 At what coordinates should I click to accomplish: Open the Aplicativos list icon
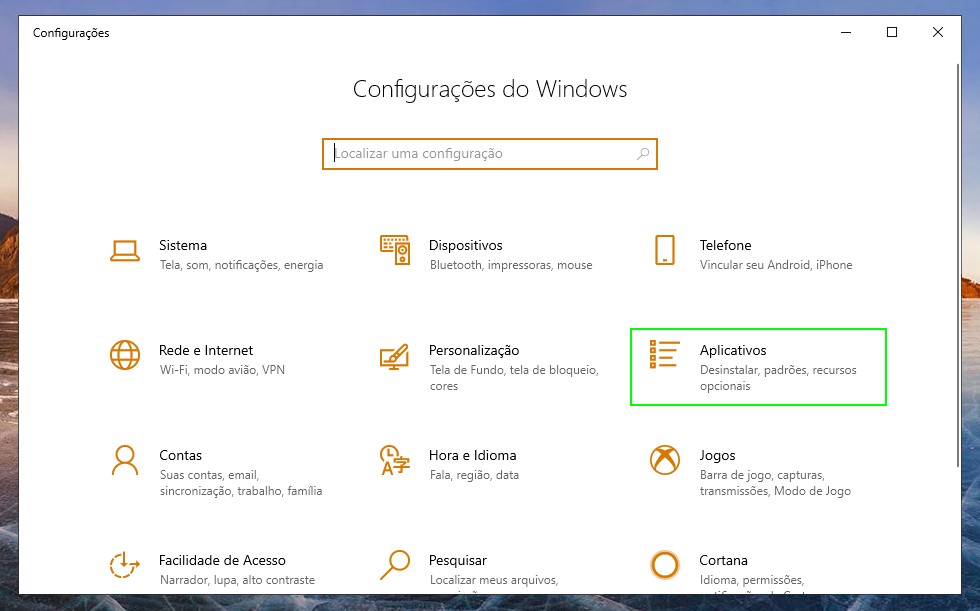point(664,354)
